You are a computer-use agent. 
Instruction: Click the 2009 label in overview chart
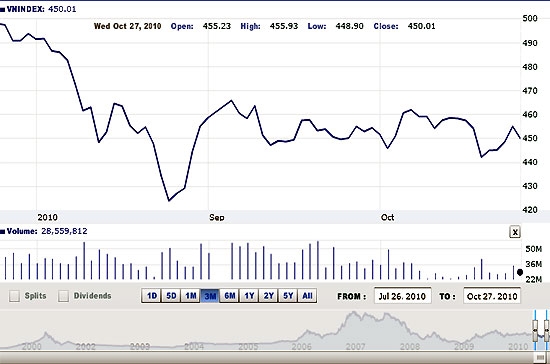[x=464, y=347]
